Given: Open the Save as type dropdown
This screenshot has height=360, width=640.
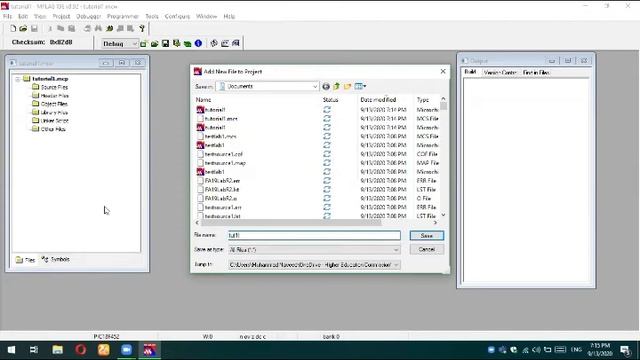Looking at the screenshot, I should click(314, 249).
